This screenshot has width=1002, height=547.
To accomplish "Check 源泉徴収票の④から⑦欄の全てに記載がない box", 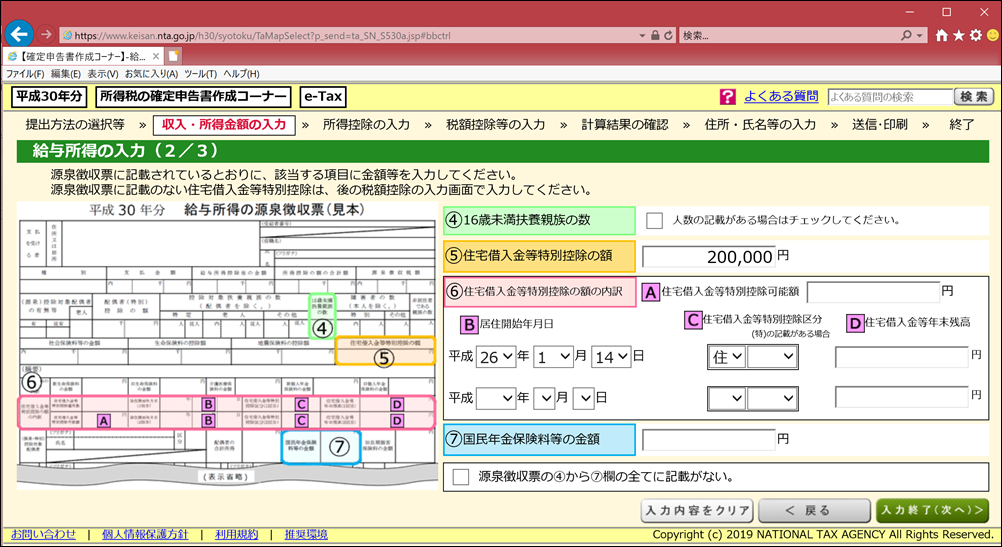I will (460, 477).
